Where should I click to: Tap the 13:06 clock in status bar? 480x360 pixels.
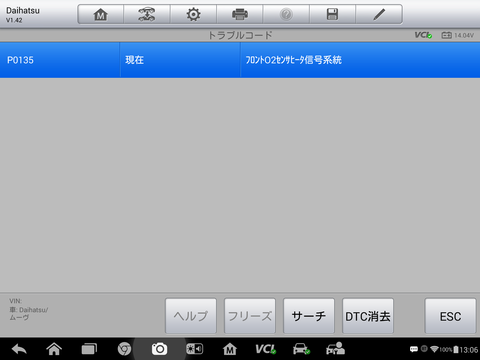(469, 350)
